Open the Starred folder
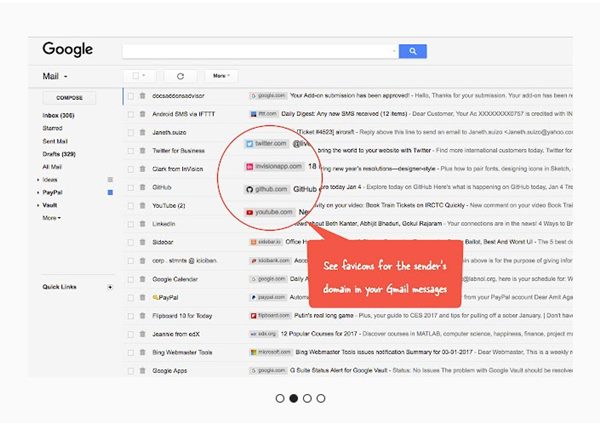 52,128
